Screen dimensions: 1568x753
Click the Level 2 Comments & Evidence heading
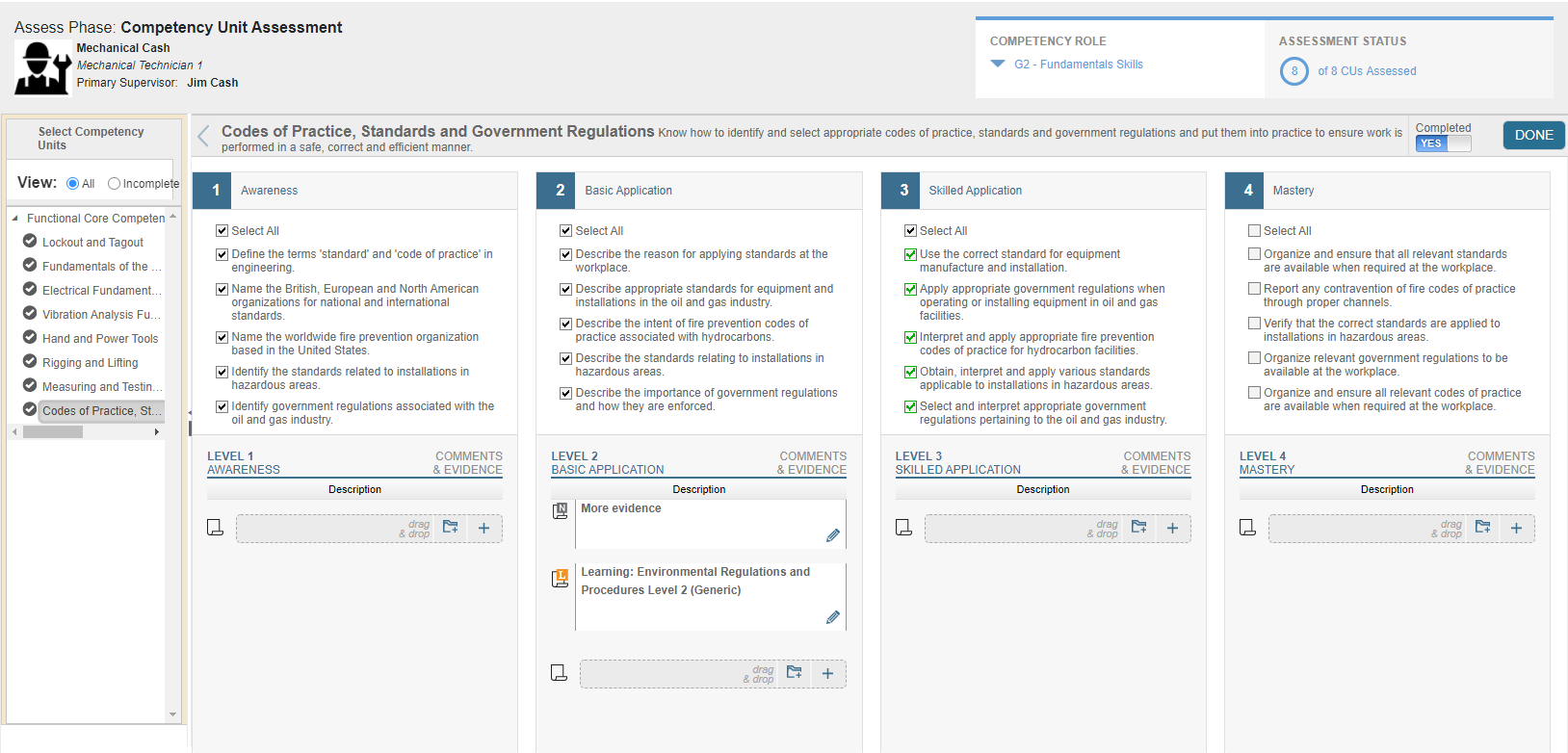pos(812,463)
